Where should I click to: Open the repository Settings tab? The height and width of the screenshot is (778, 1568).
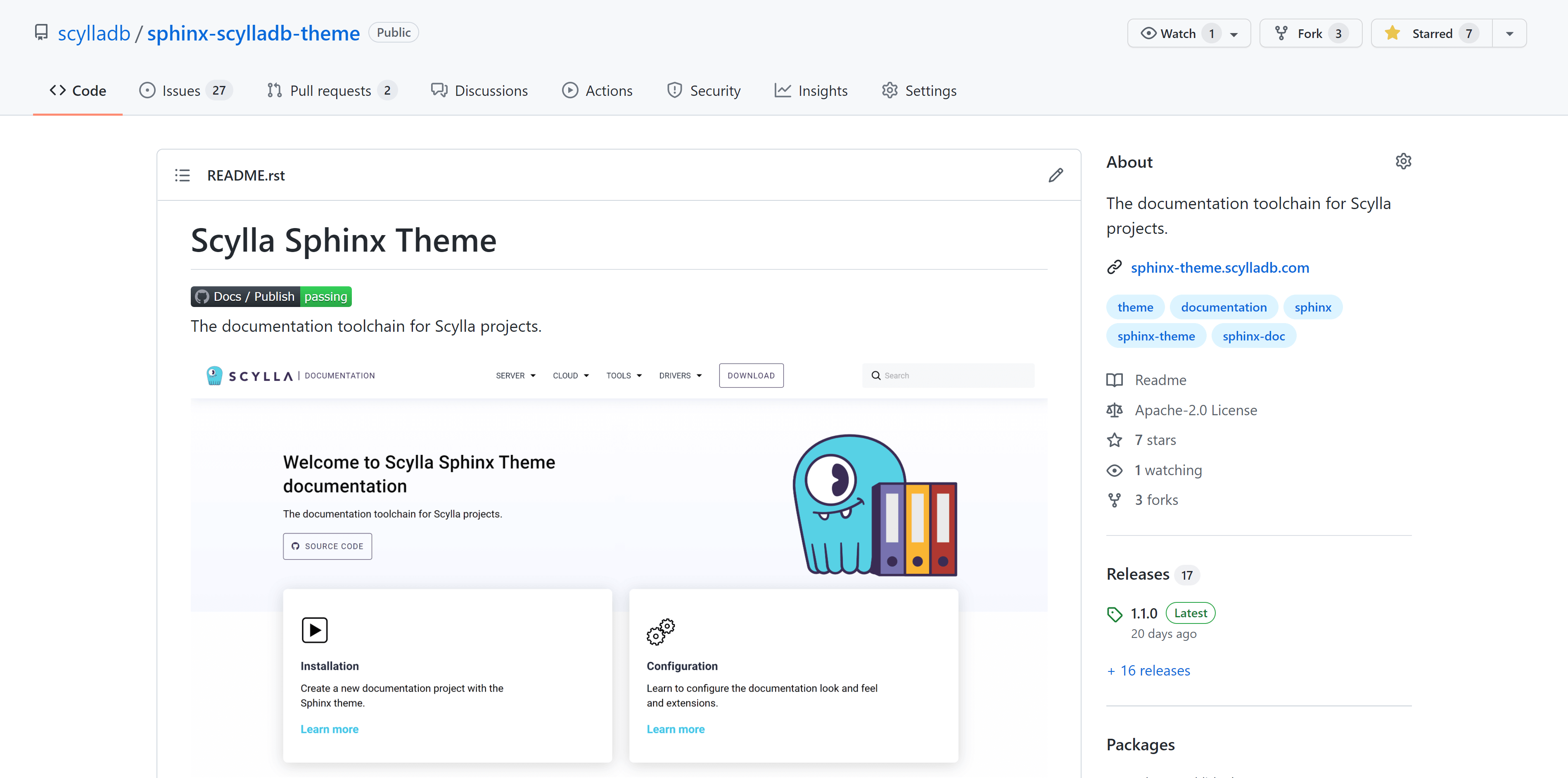[x=919, y=91]
